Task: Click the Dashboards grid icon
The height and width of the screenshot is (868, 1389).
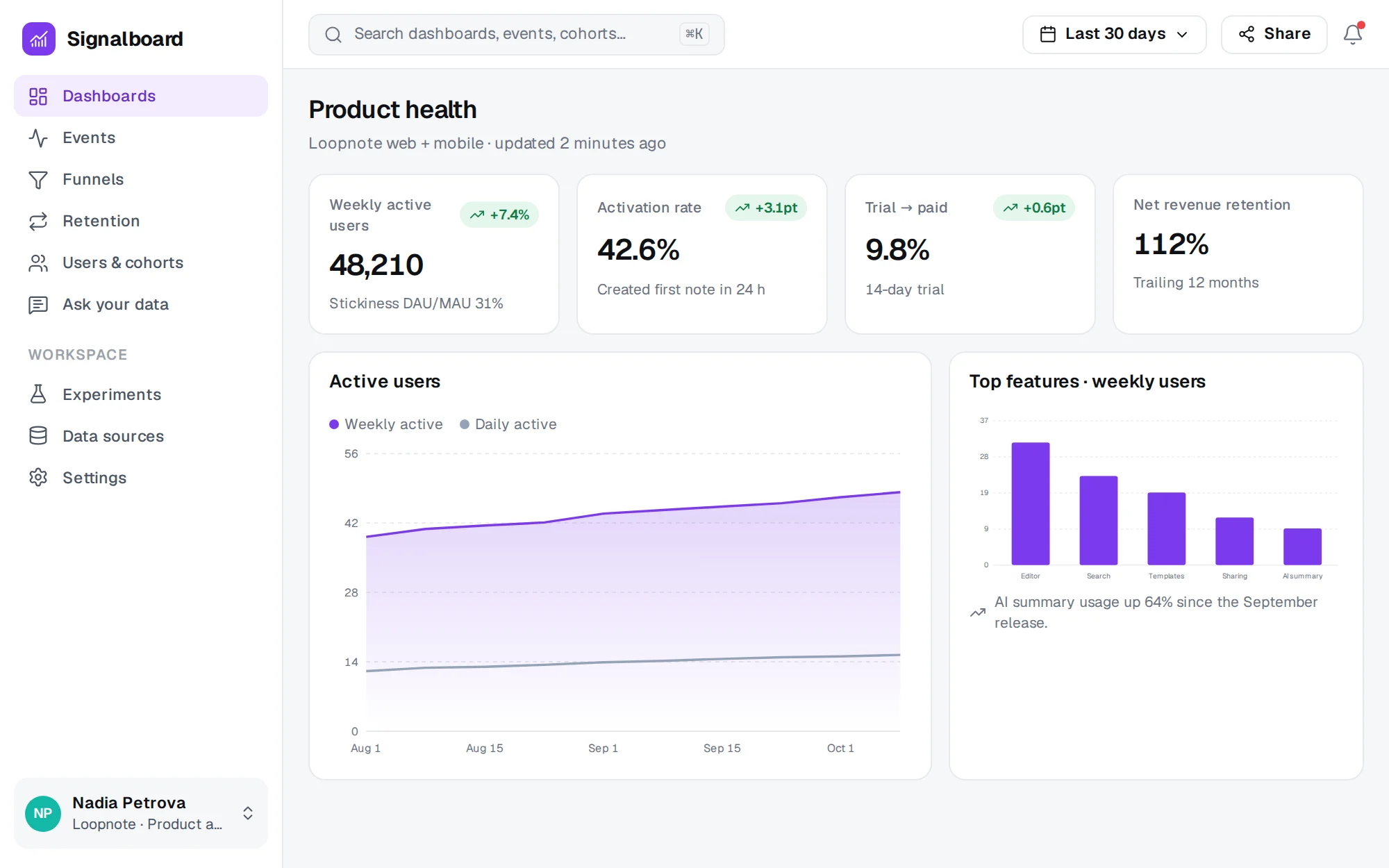Action: tap(38, 96)
